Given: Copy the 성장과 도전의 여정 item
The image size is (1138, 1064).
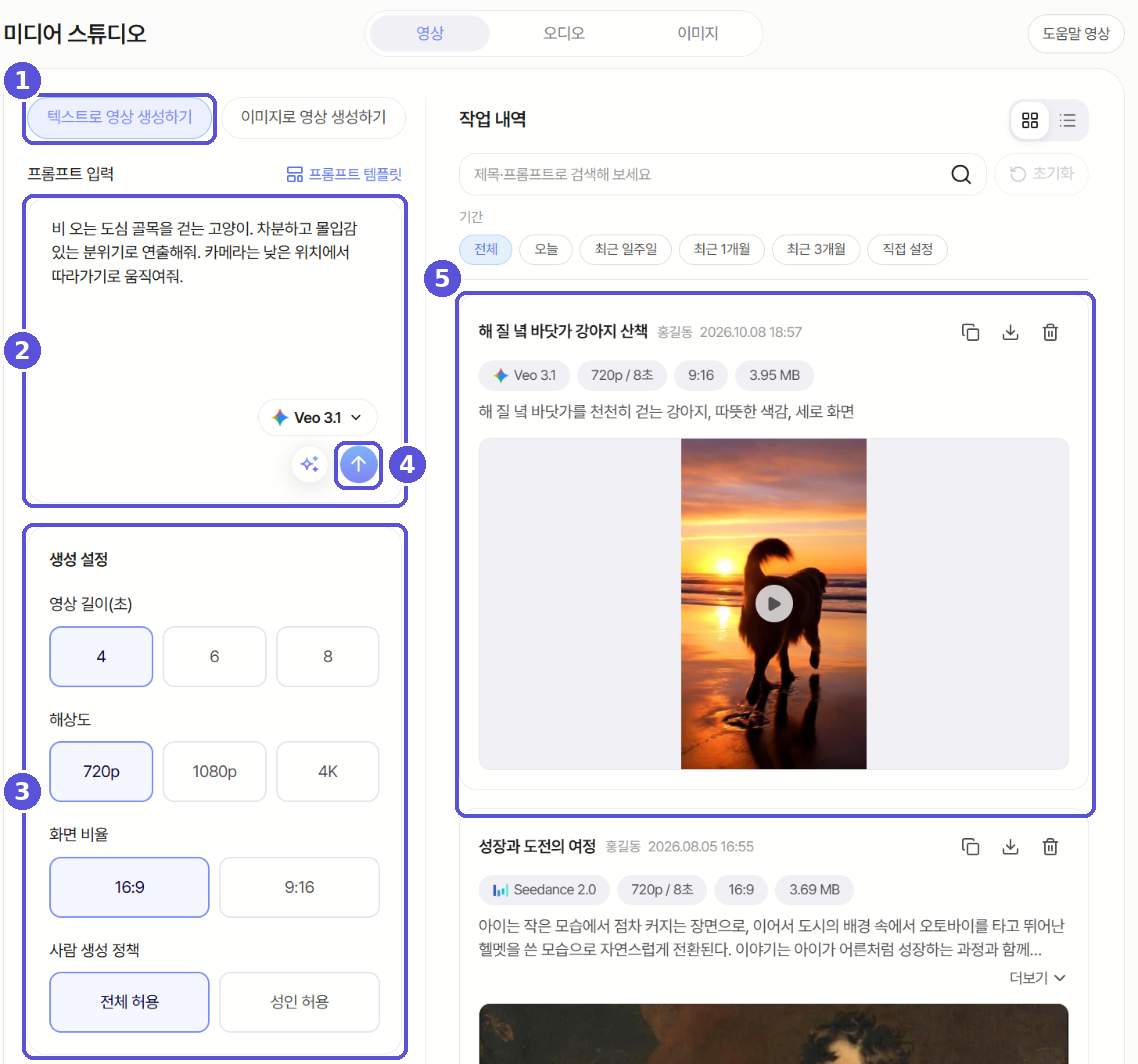Looking at the screenshot, I should 970,846.
